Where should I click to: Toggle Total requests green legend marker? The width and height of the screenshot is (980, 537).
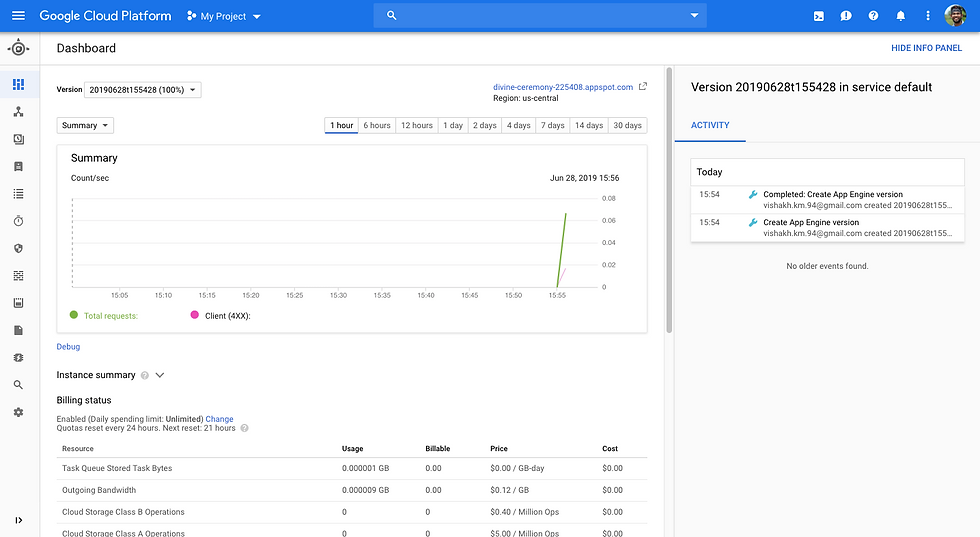[x=74, y=315]
